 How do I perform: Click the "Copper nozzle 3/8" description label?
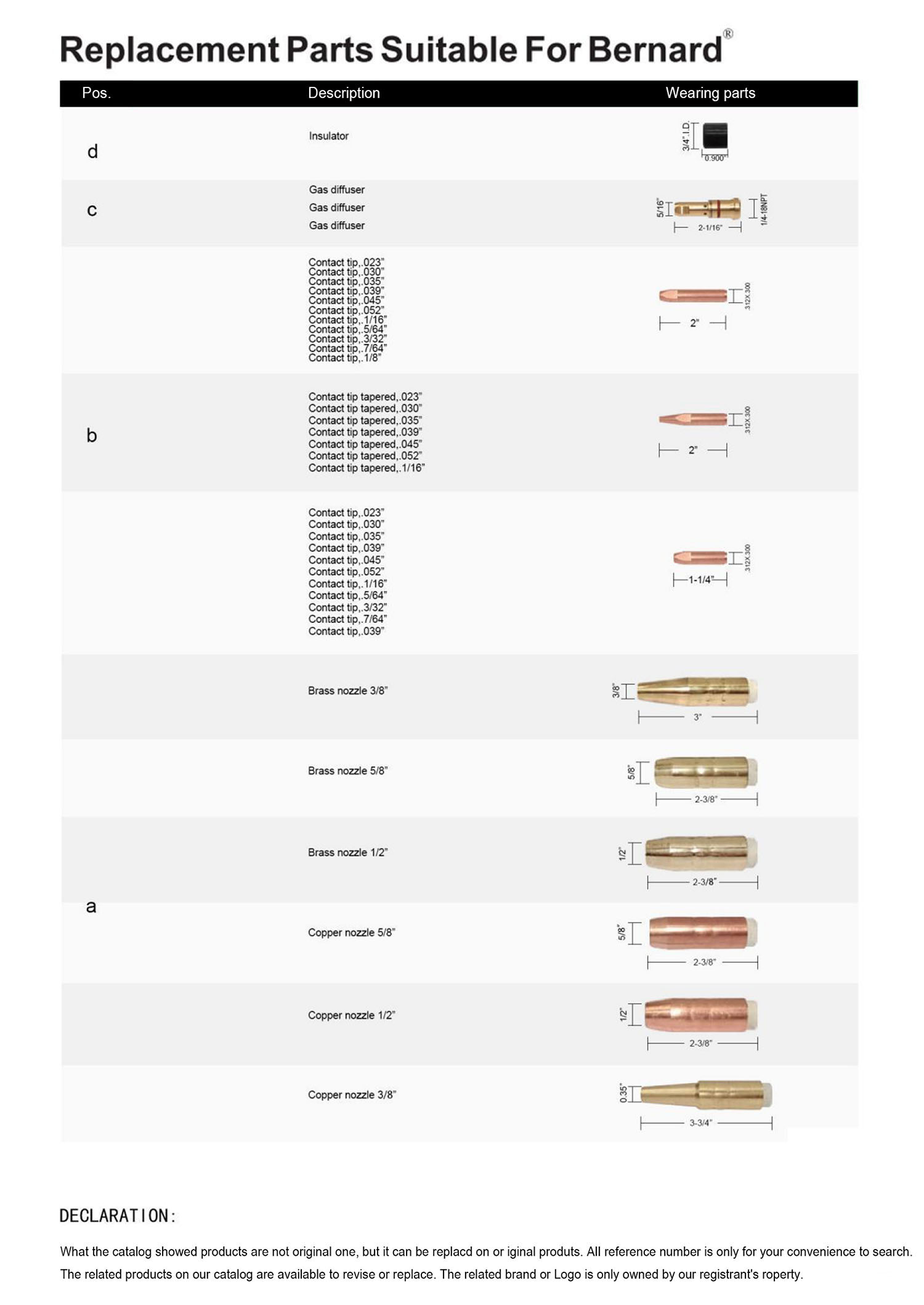(352, 1095)
